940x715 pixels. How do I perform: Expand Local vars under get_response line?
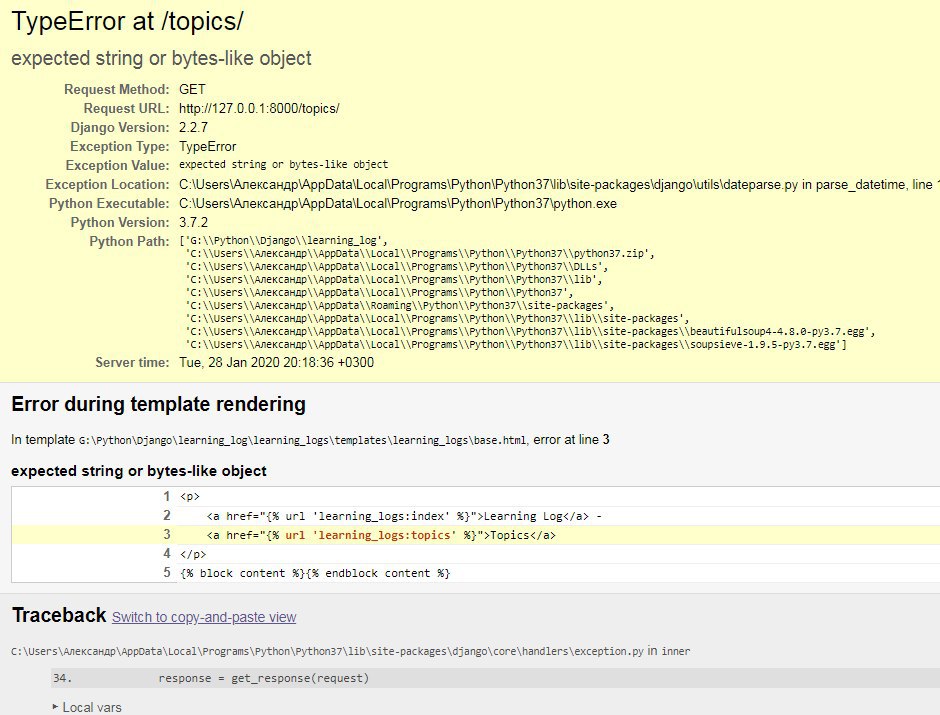point(87,707)
